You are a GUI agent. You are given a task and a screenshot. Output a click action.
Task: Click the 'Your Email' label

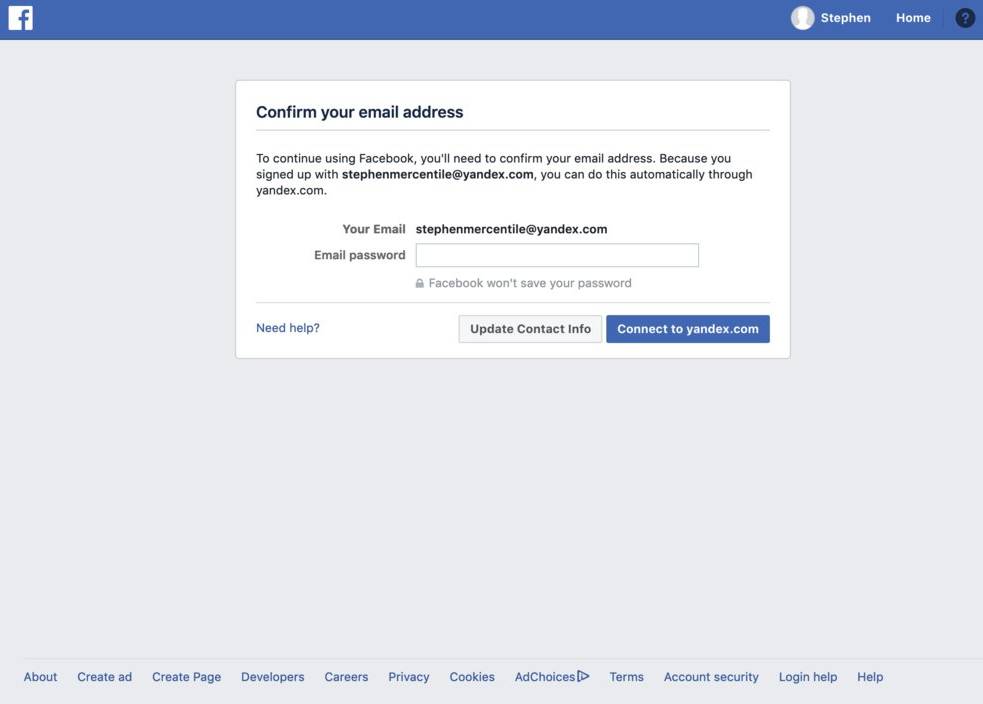tap(374, 229)
